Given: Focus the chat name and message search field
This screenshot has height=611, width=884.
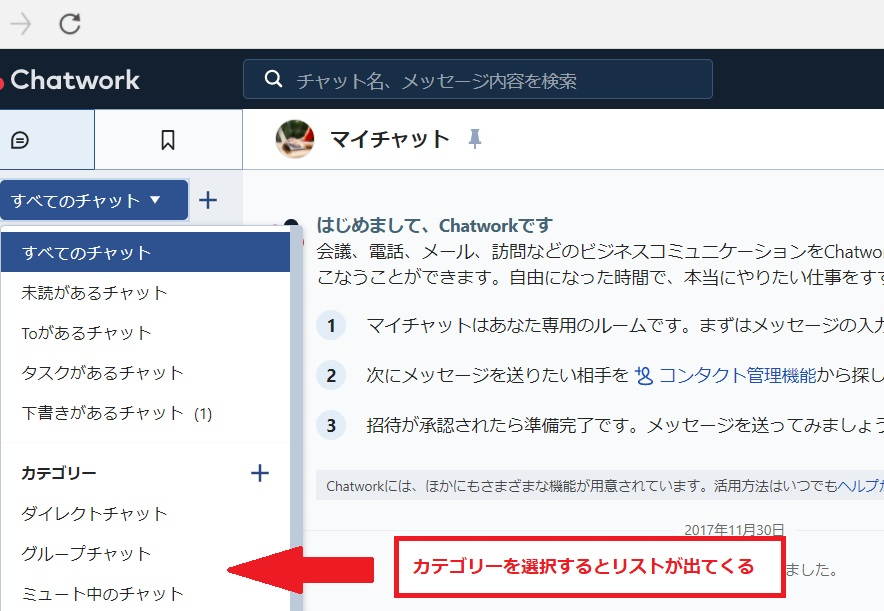Looking at the screenshot, I should pos(478,79).
